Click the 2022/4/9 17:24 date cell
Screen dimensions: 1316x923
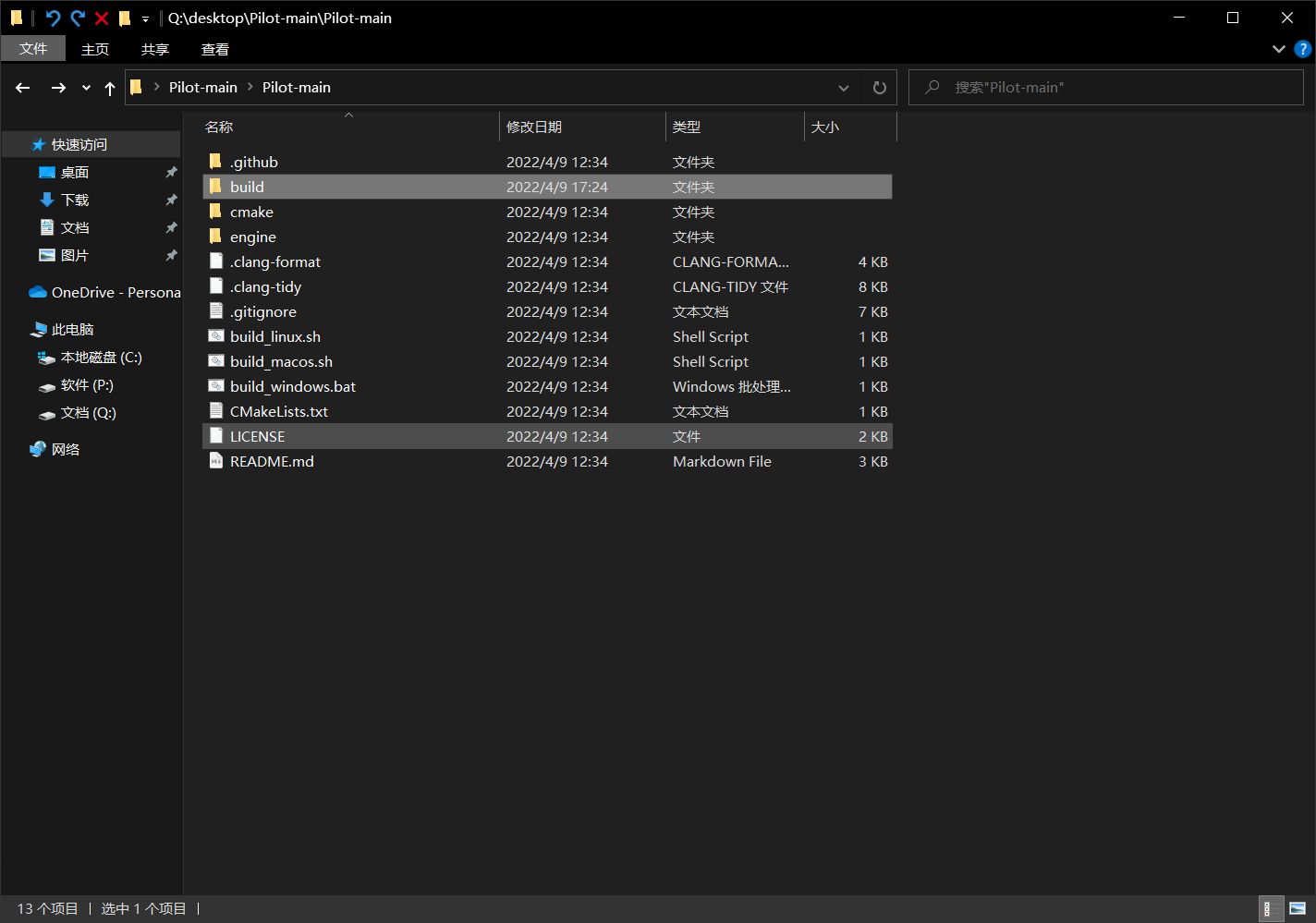click(557, 188)
